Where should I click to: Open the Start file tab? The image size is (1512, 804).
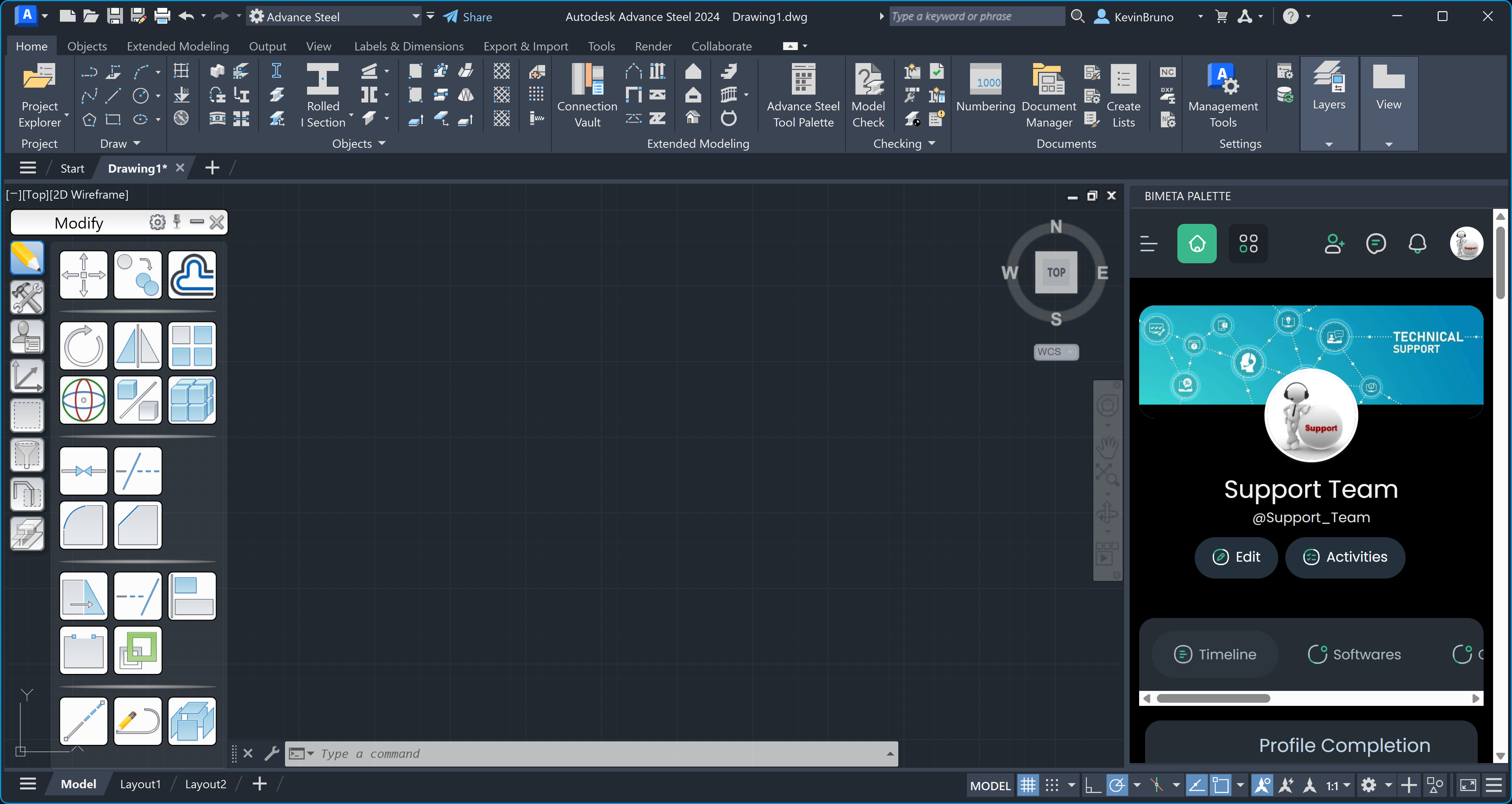pos(72,168)
